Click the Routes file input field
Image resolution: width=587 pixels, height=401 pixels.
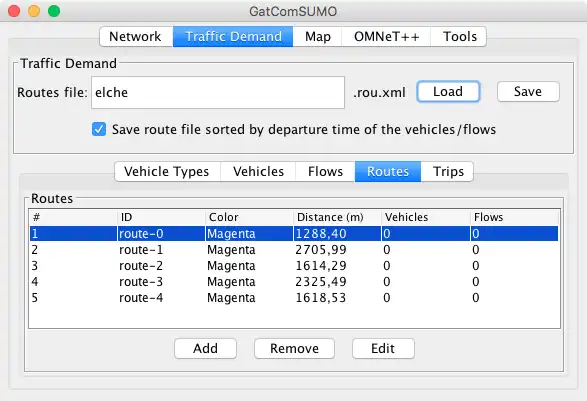tap(218, 92)
